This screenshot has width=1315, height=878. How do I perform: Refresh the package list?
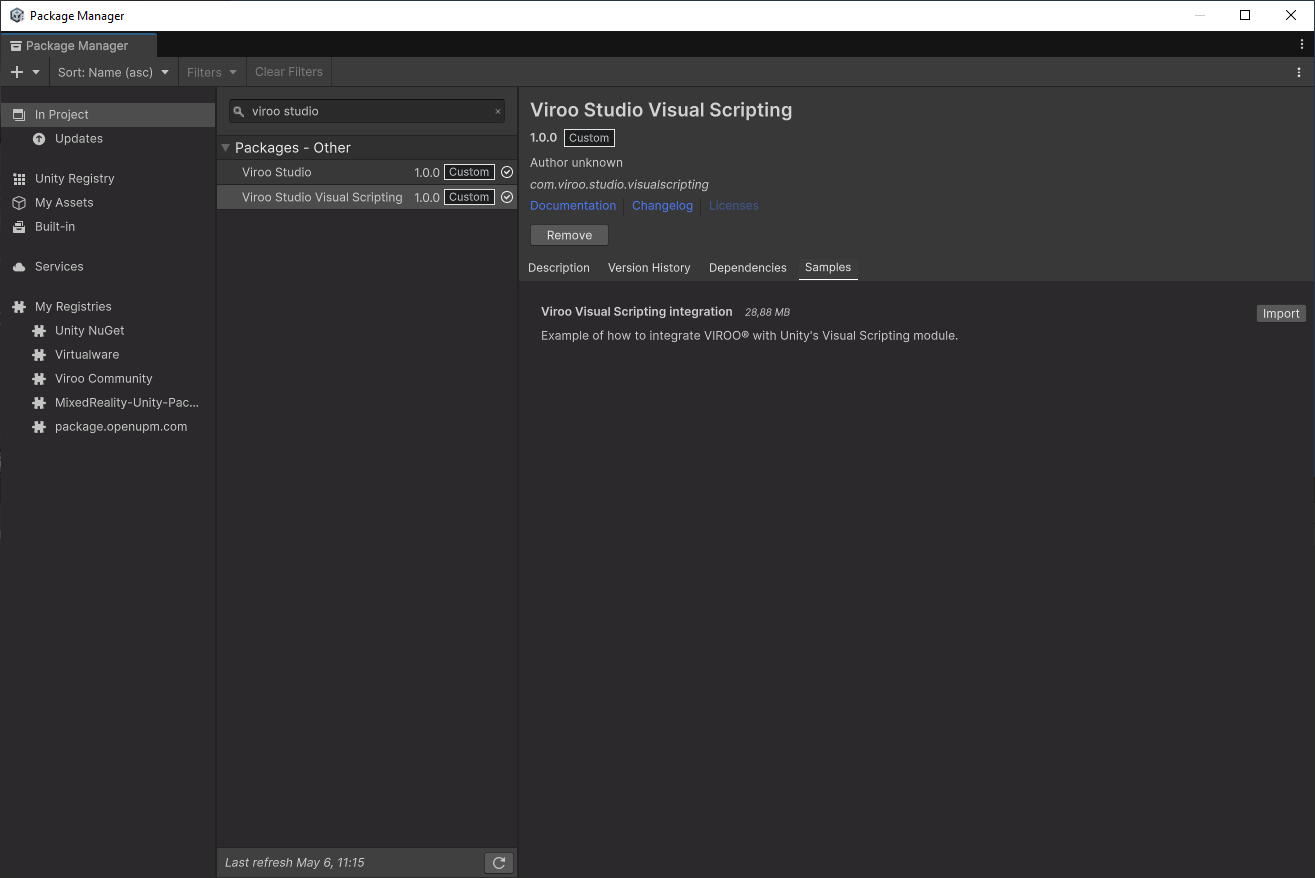click(x=498, y=862)
